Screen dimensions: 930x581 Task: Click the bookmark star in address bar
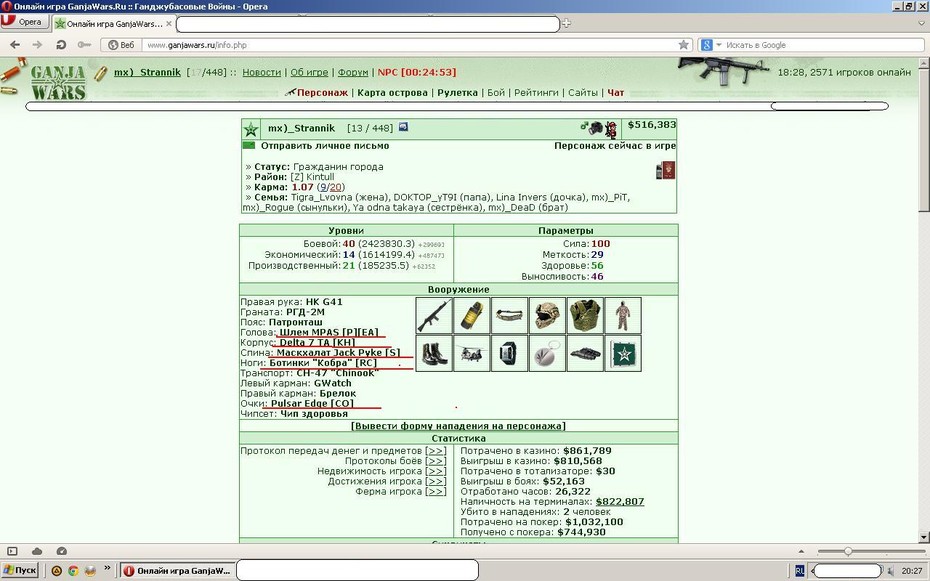tap(683, 45)
